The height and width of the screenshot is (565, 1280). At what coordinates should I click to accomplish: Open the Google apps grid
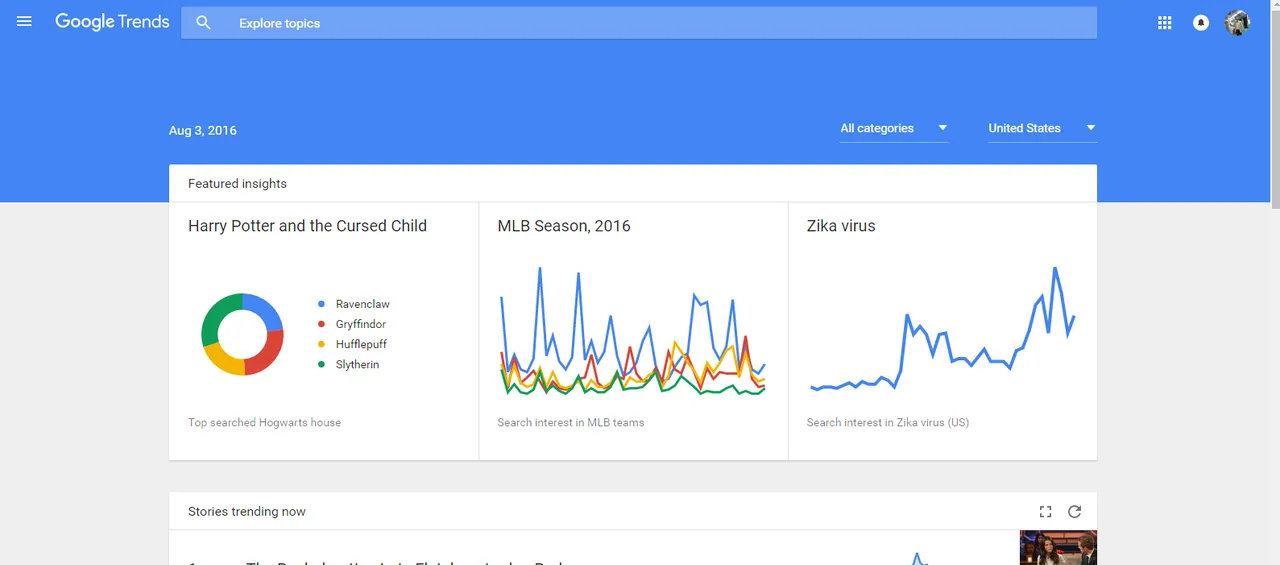point(1164,23)
